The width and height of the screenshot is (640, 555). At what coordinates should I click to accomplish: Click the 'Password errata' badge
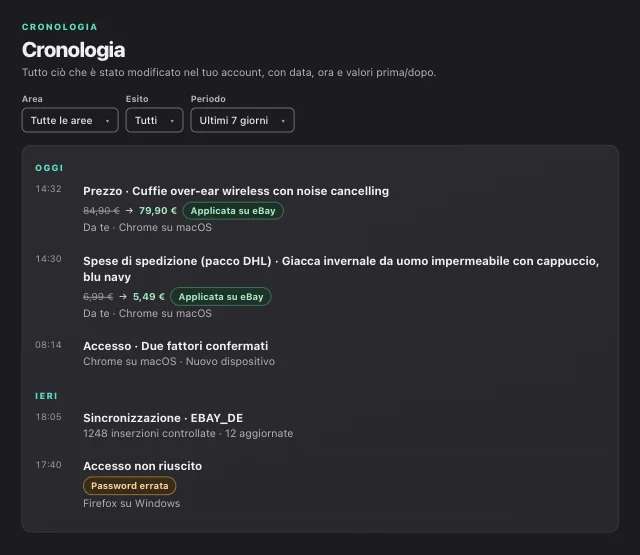tap(129, 486)
